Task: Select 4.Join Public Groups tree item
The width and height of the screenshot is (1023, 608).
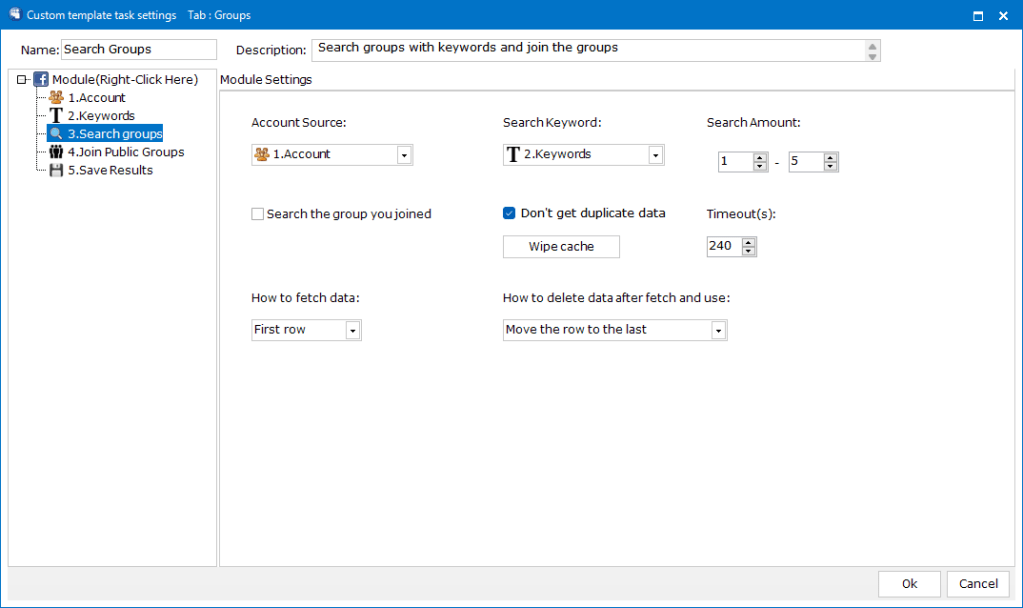Action: (126, 152)
